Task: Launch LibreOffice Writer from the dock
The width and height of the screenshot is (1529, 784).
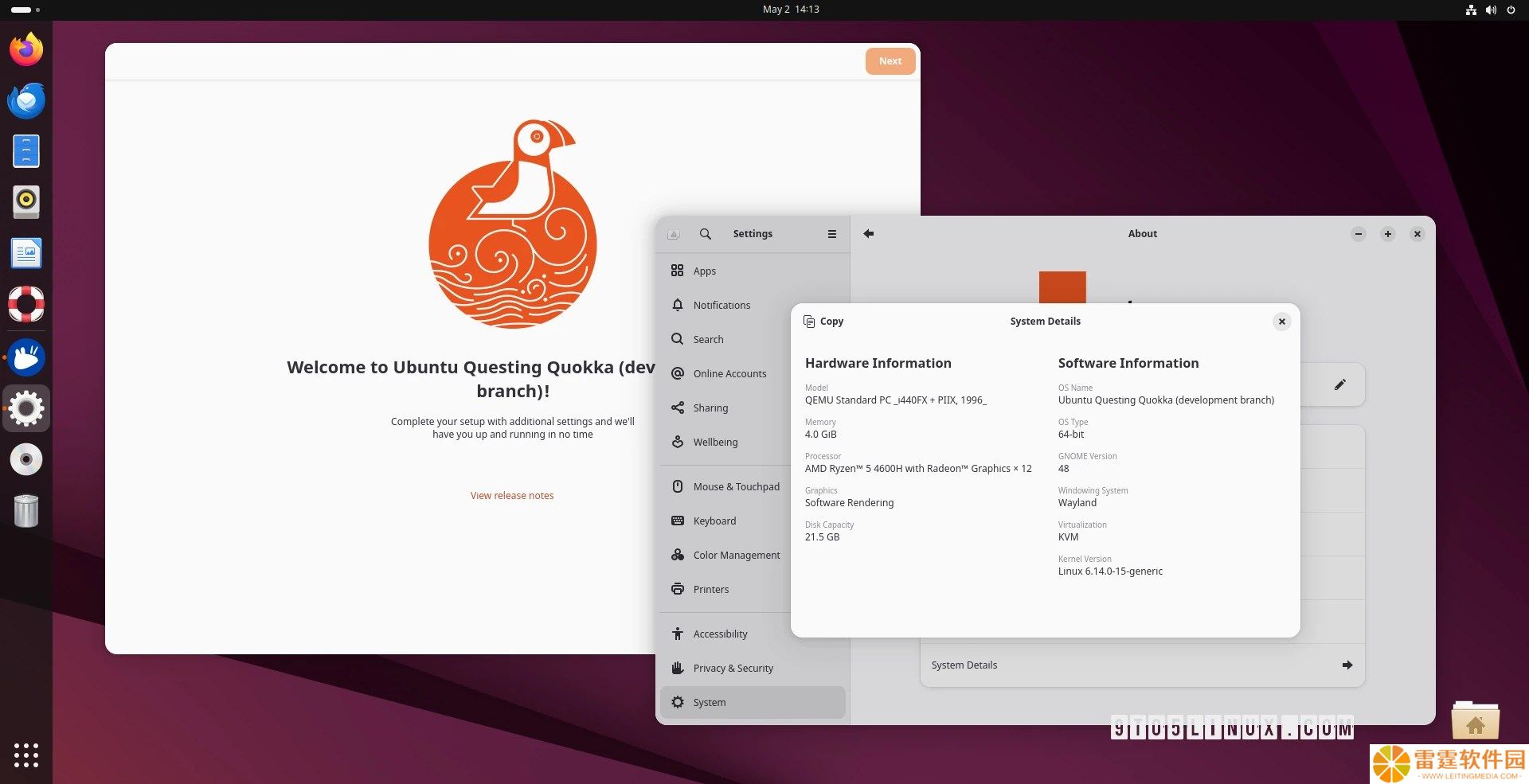Action: (26, 253)
